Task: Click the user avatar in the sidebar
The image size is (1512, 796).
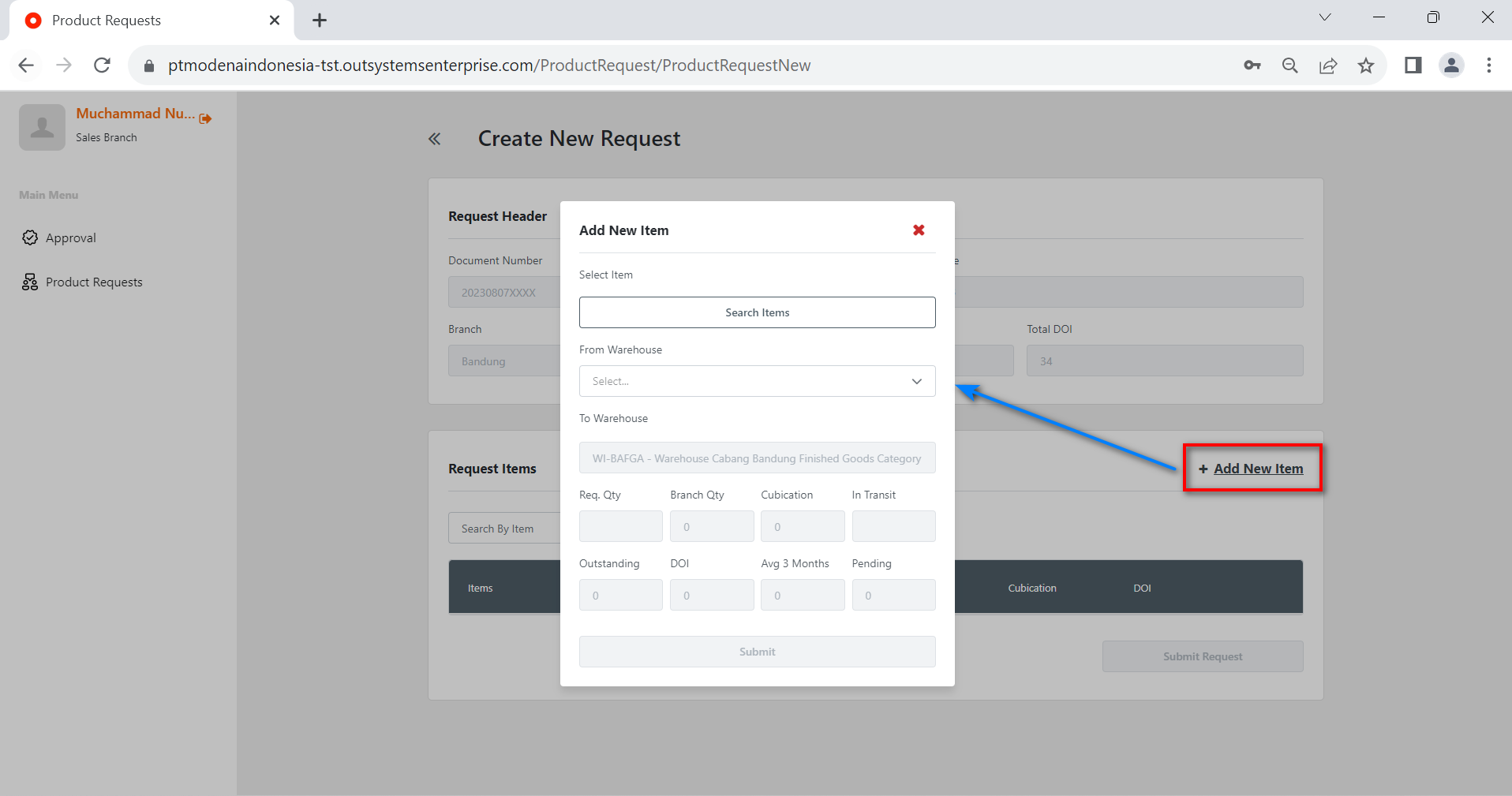Action: 42,127
